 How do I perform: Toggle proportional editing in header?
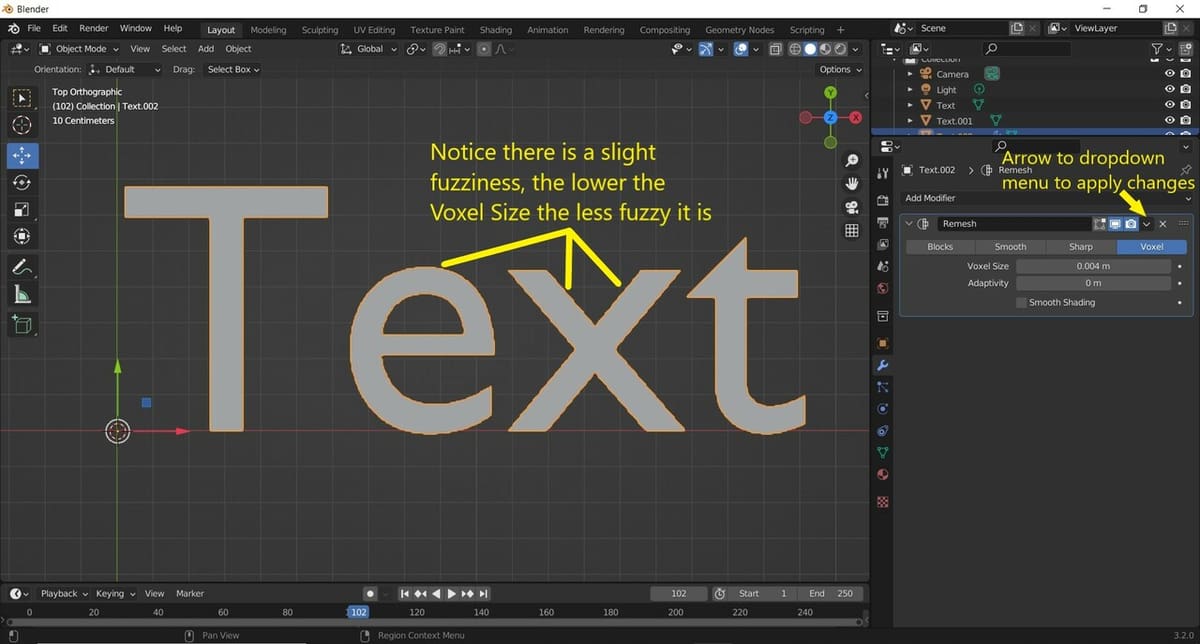(484, 49)
